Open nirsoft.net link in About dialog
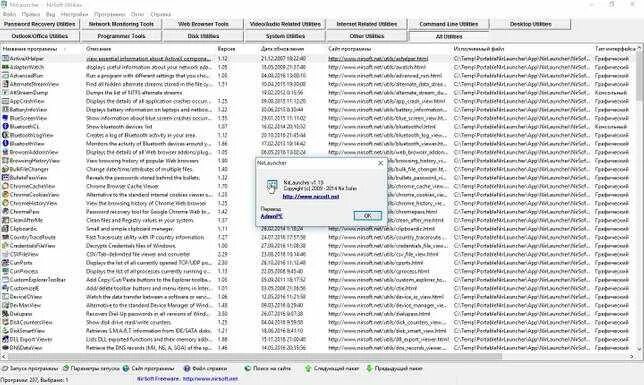The width and height of the screenshot is (644, 385). (311, 196)
